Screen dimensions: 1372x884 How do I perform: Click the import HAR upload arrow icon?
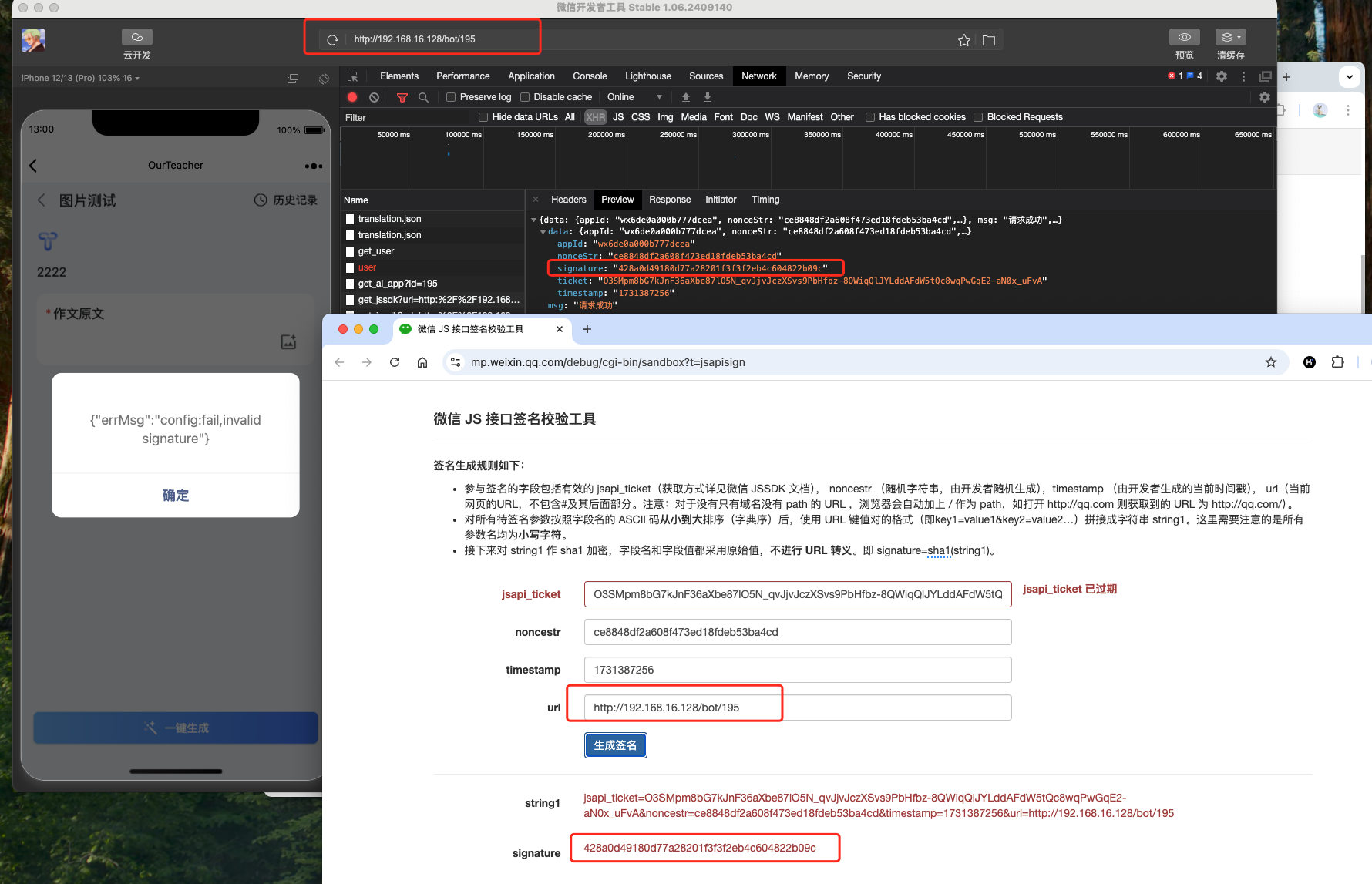click(685, 97)
